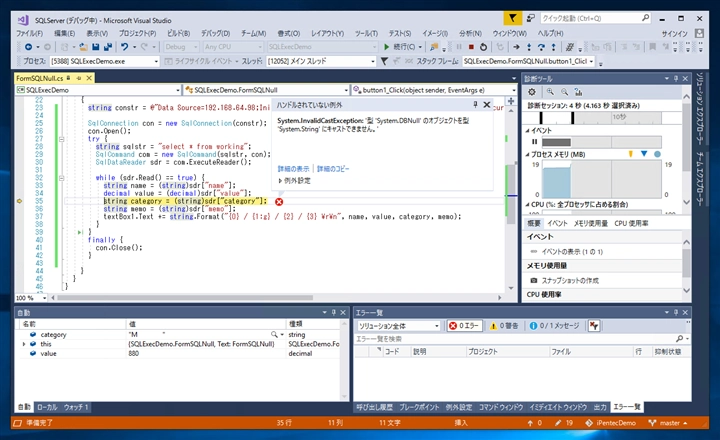The width and height of the screenshot is (720, 440).
Task: Click the search magnifier in the category value cell
Action: [274, 334]
